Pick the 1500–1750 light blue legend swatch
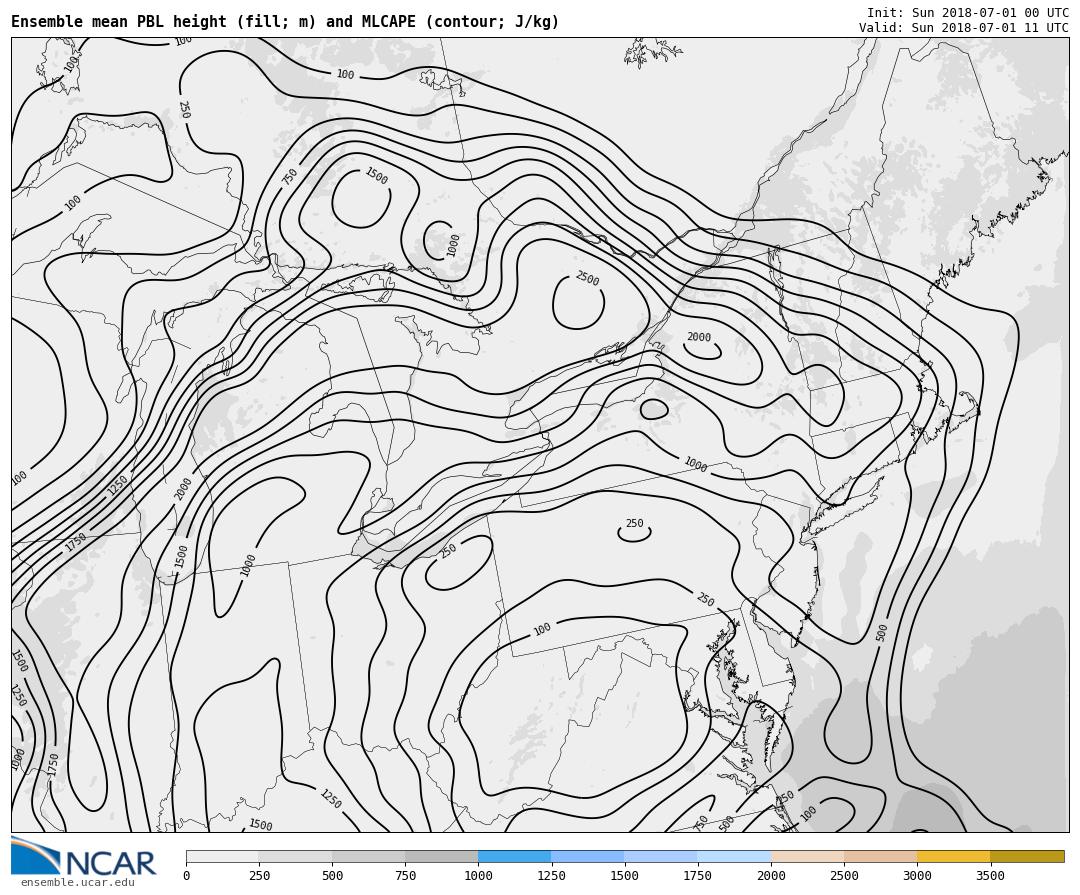The image size is (1080, 895). click(x=661, y=856)
